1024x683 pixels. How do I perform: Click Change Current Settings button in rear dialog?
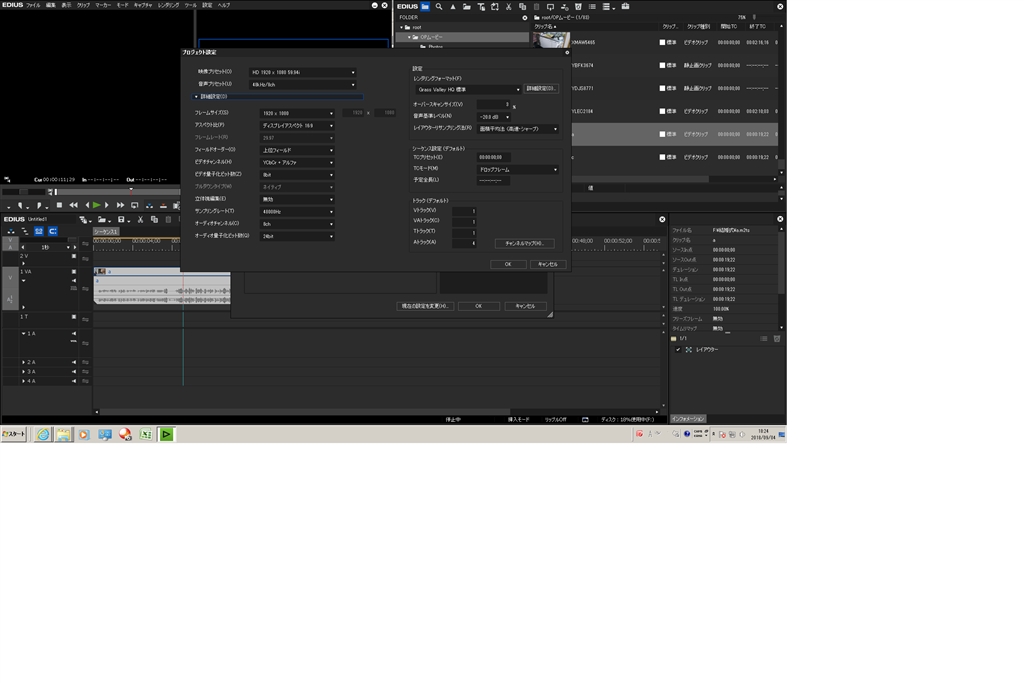coord(424,306)
